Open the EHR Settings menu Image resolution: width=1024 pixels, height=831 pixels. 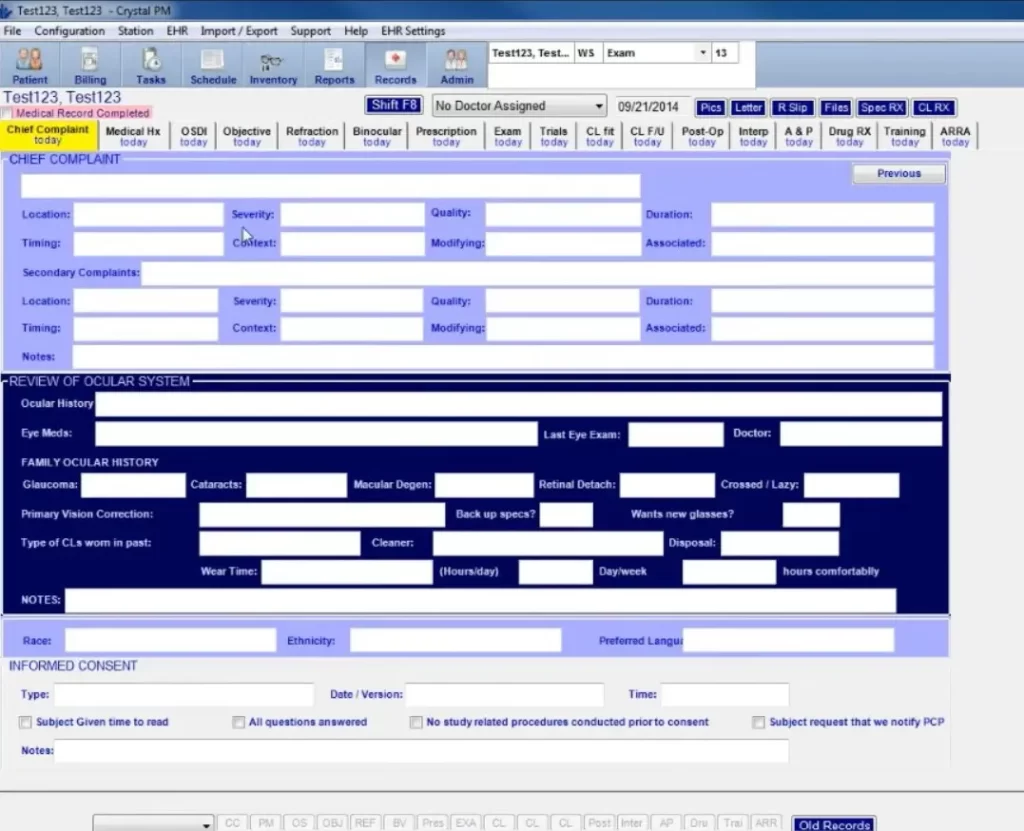[x=413, y=31]
